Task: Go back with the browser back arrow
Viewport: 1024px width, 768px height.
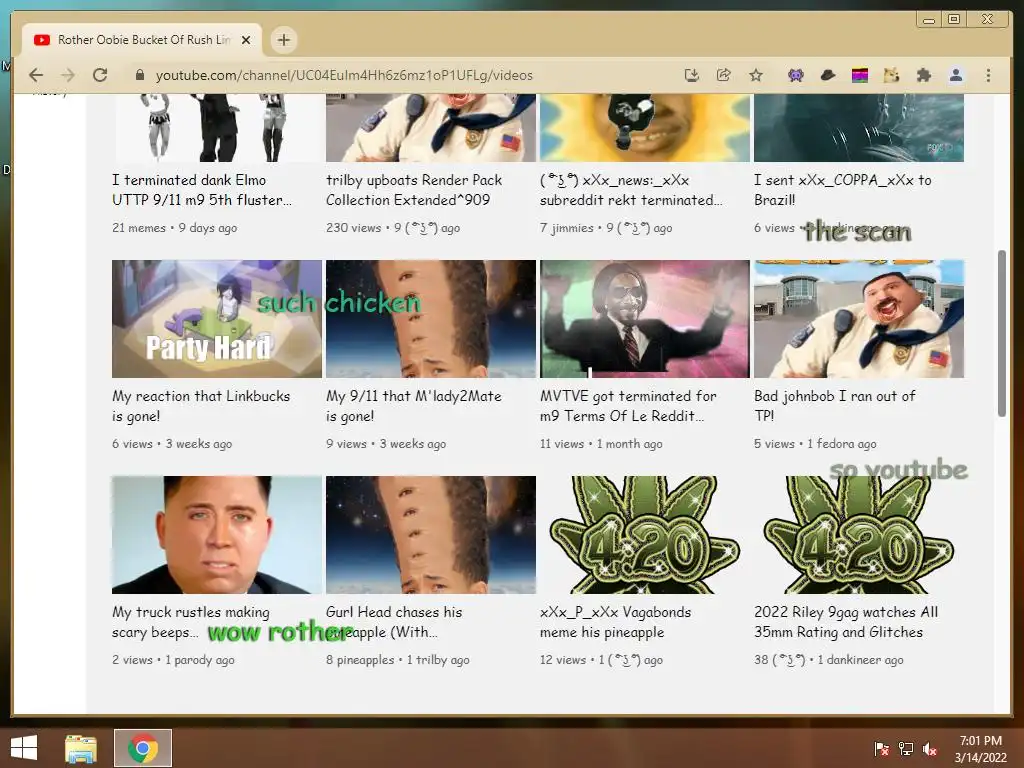Action: [x=36, y=75]
